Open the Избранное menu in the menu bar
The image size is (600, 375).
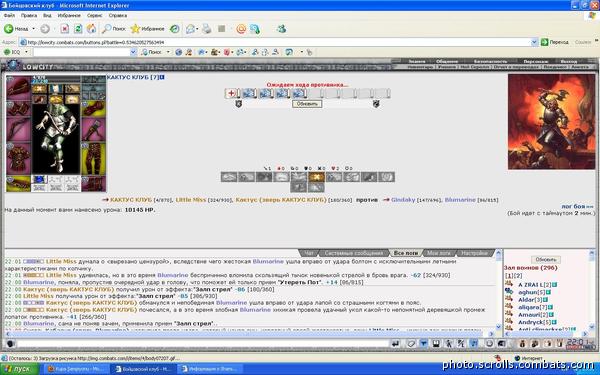[x=69, y=16]
